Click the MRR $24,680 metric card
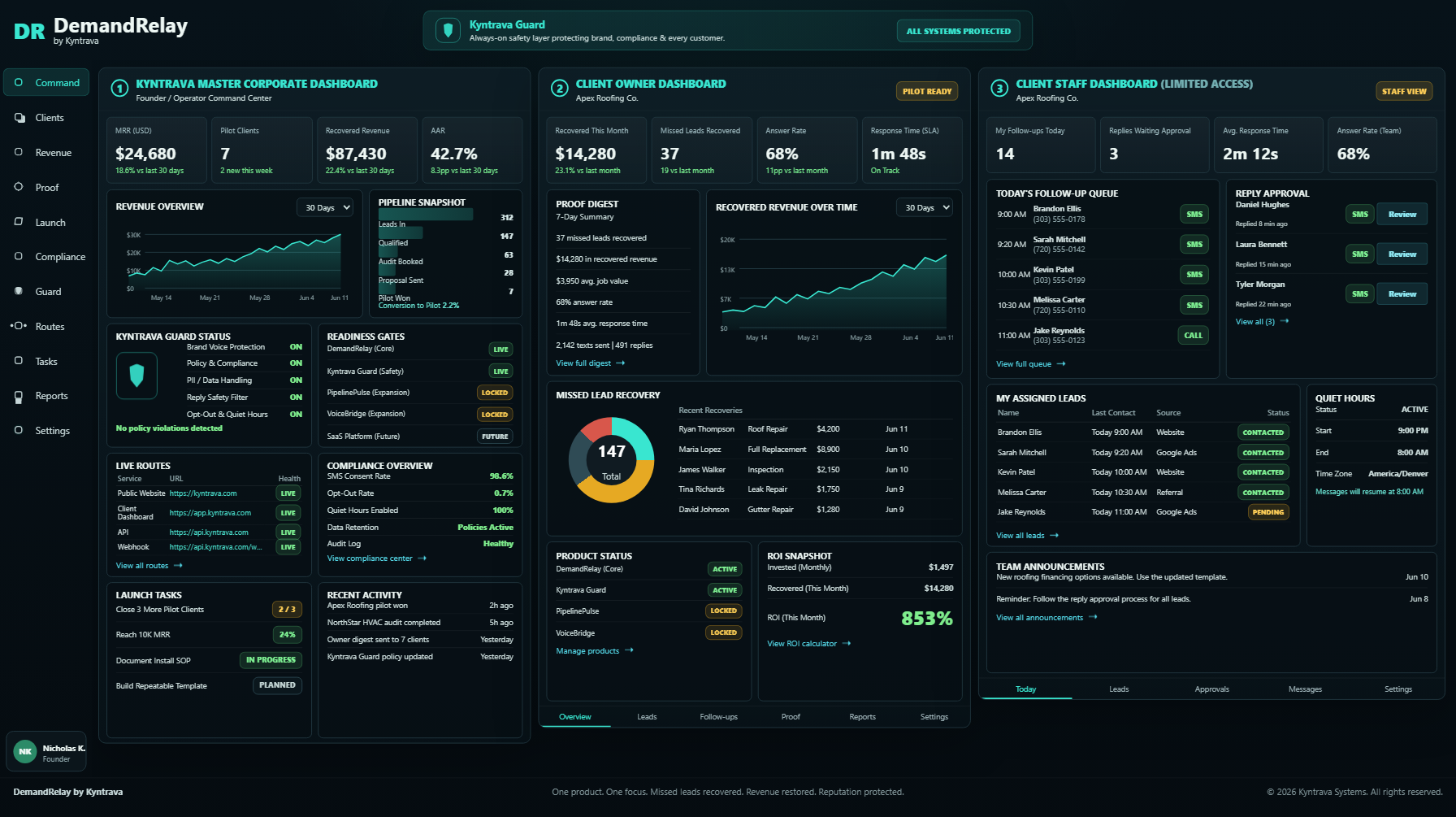The width and height of the screenshot is (1456, 817). pos(157,150)
